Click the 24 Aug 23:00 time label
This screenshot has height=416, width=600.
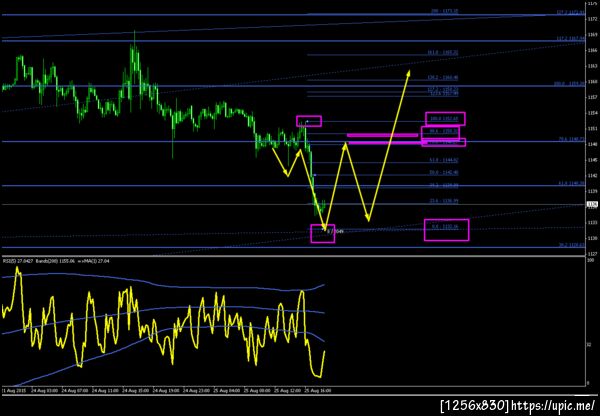click(x=196, y=391)
